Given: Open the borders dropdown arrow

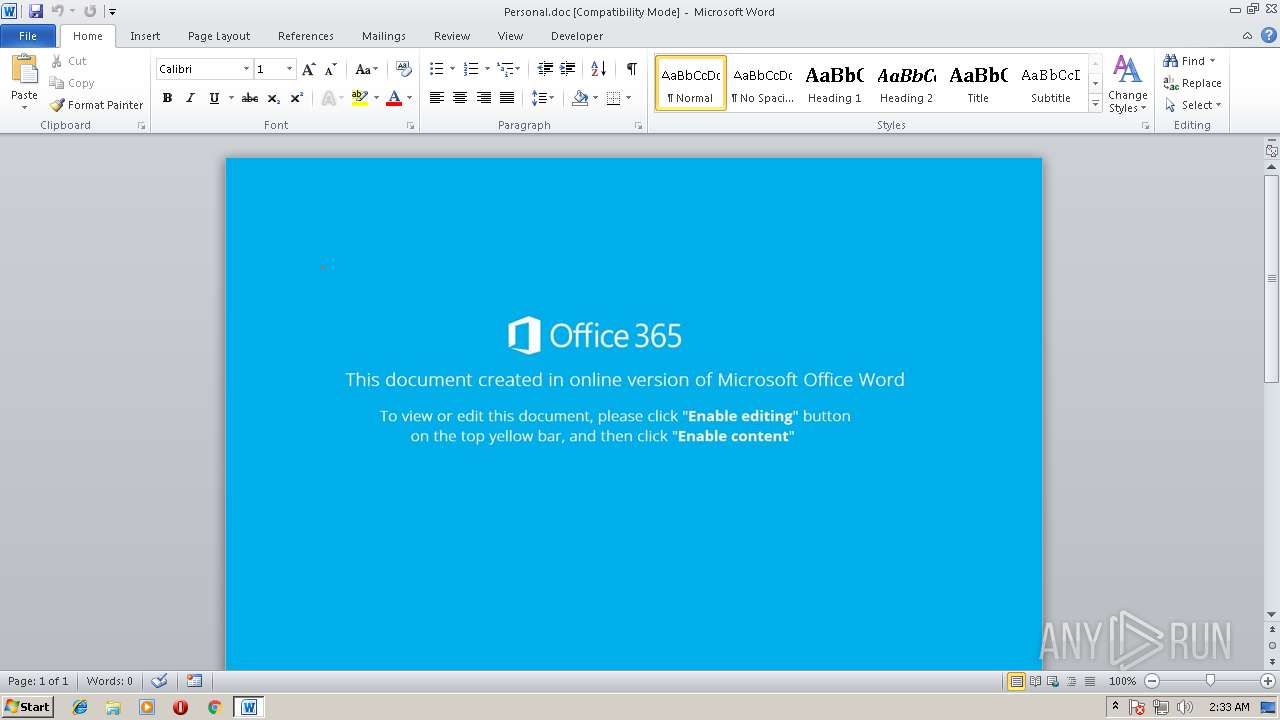Looking at the screenshot, I should [x=628, y=98].
